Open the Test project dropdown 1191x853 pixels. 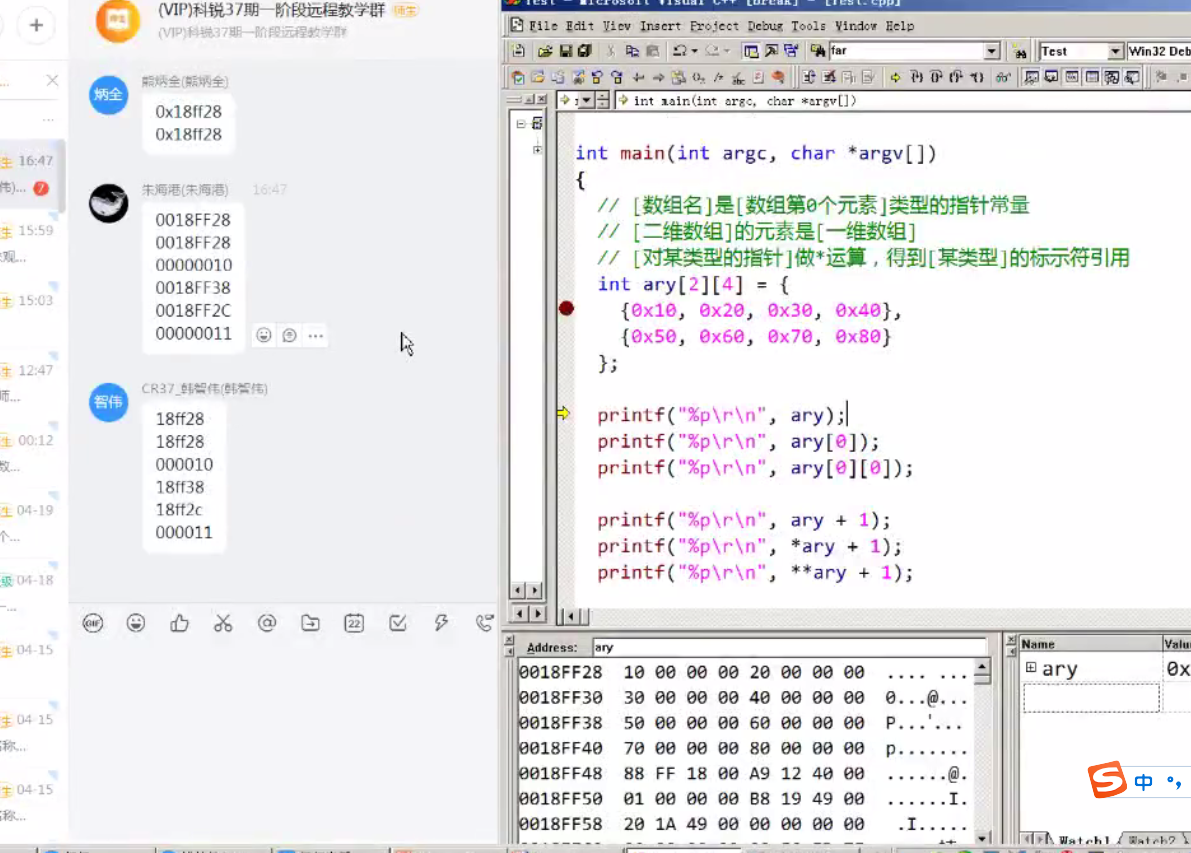pyautogui.click(x=1115, y=51)
